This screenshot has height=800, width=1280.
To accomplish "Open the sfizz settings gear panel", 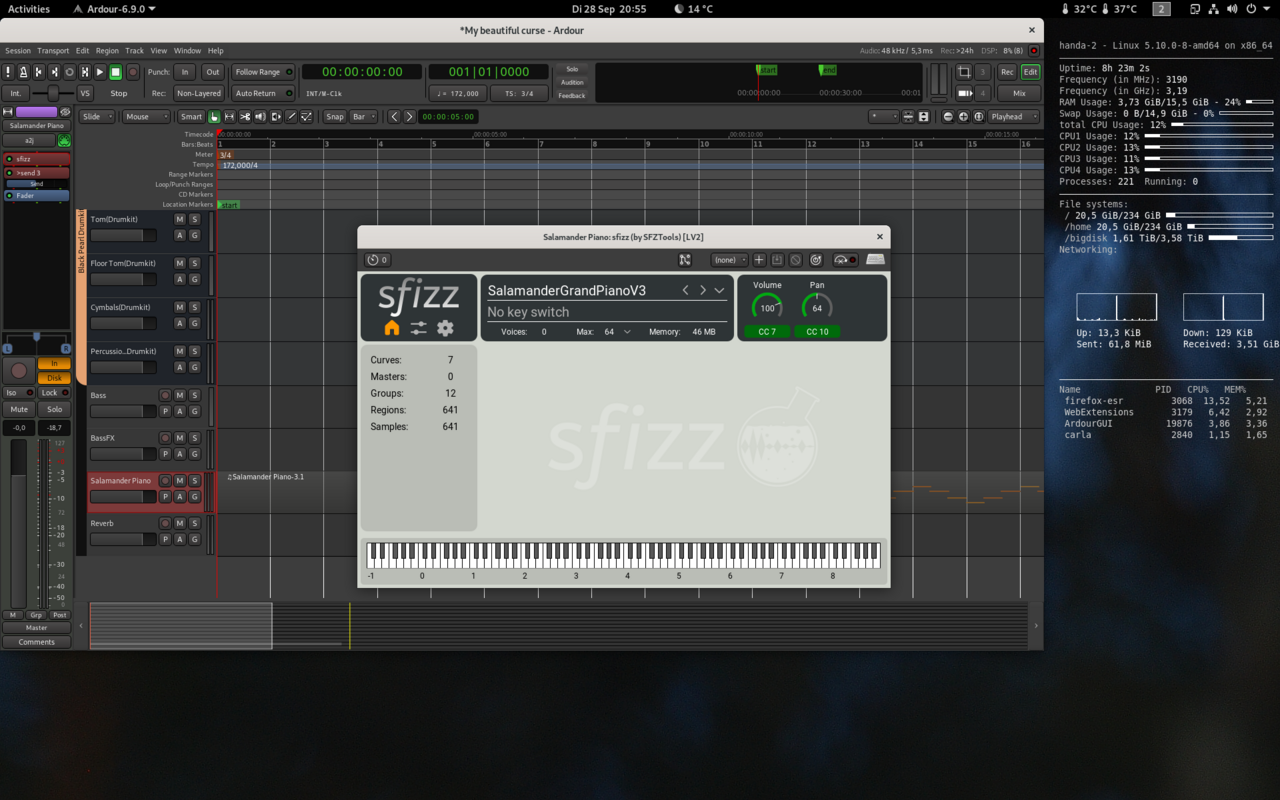I will tap(445, 328).
